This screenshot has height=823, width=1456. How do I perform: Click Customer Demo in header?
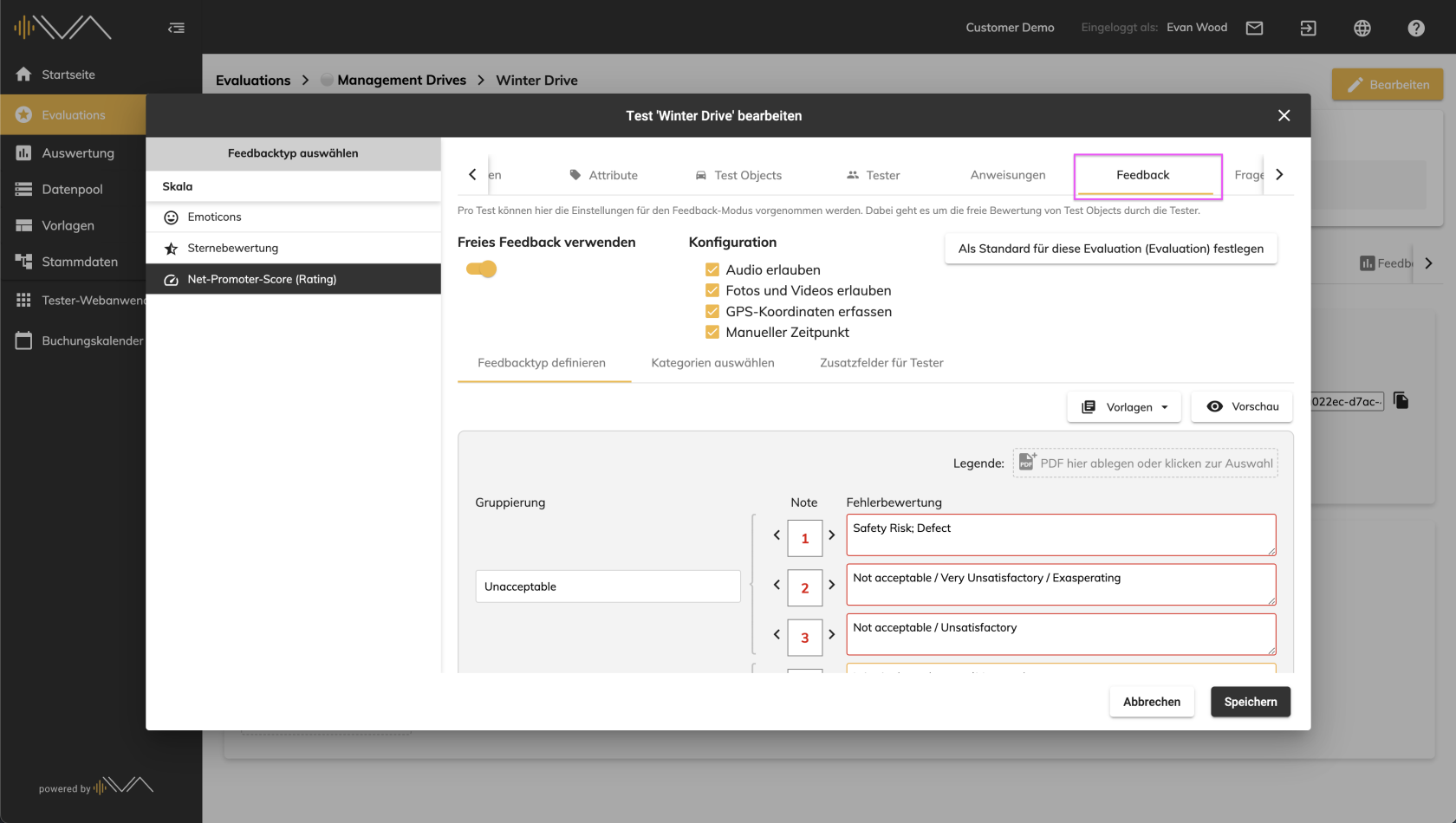[1010, 28]
